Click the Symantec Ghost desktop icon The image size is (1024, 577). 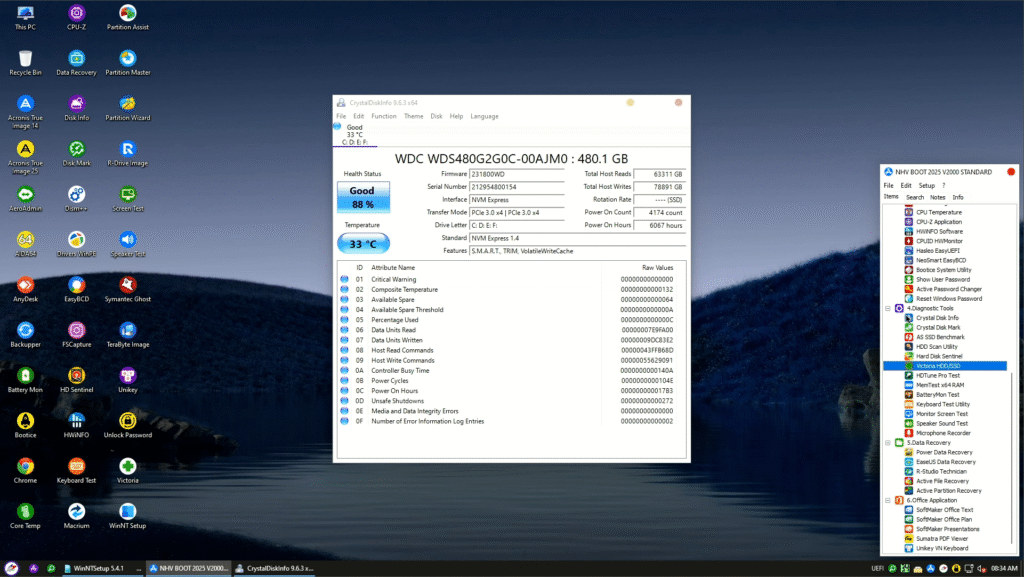click(x=127, y=284)
